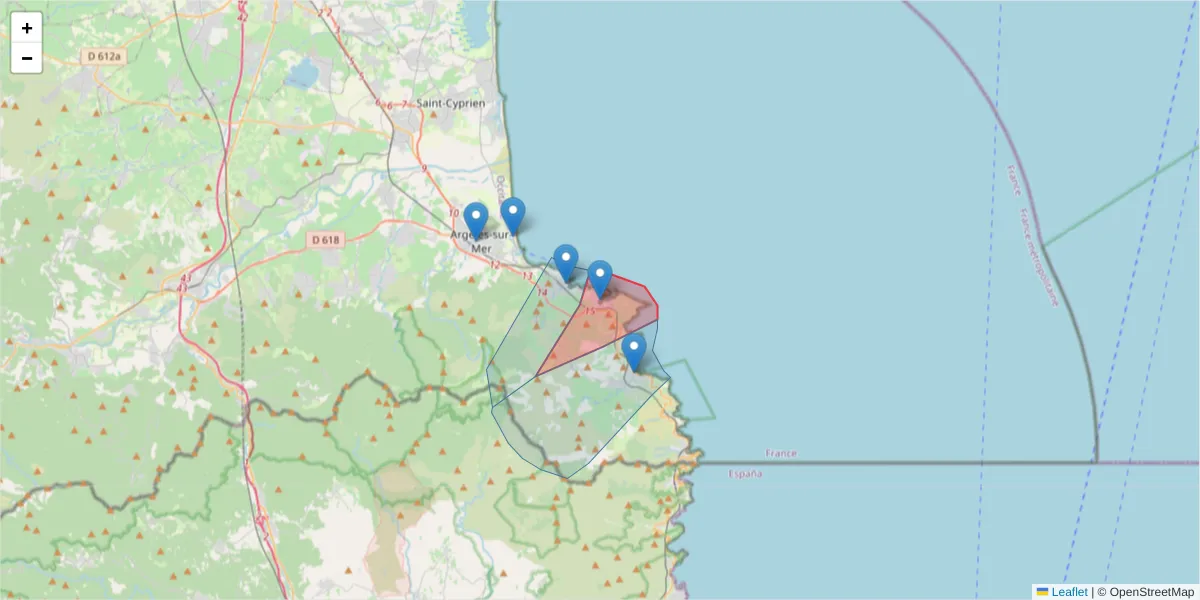This screenshot has height=600, width=1200.
Task: Click the Saint-Cyprien town label
Action: [451, 103]
